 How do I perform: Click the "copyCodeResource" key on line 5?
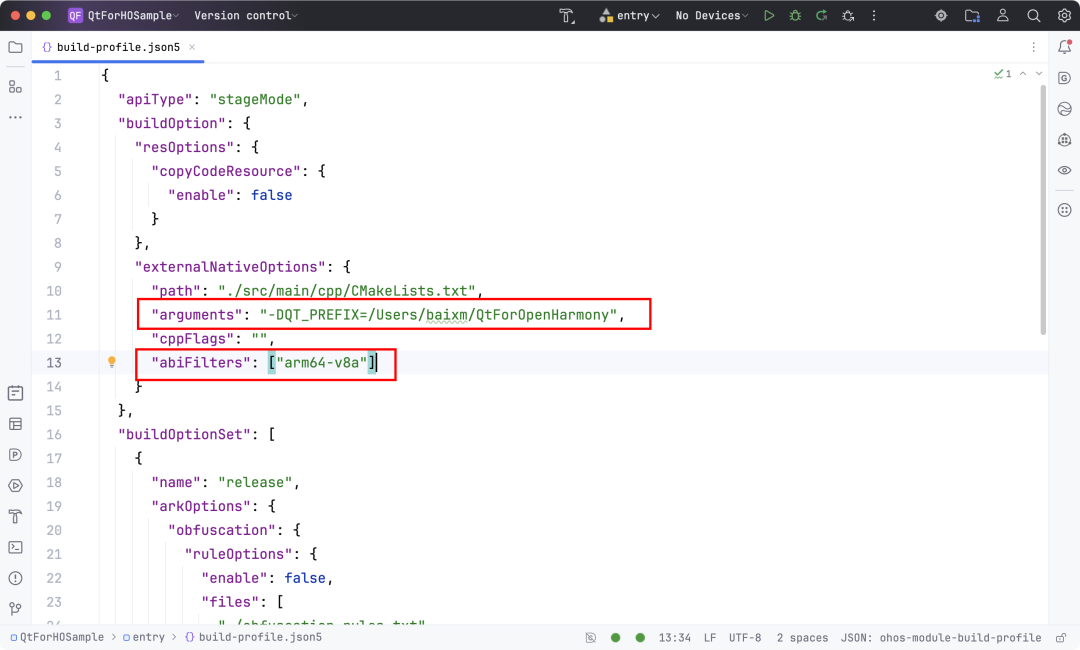226,171
